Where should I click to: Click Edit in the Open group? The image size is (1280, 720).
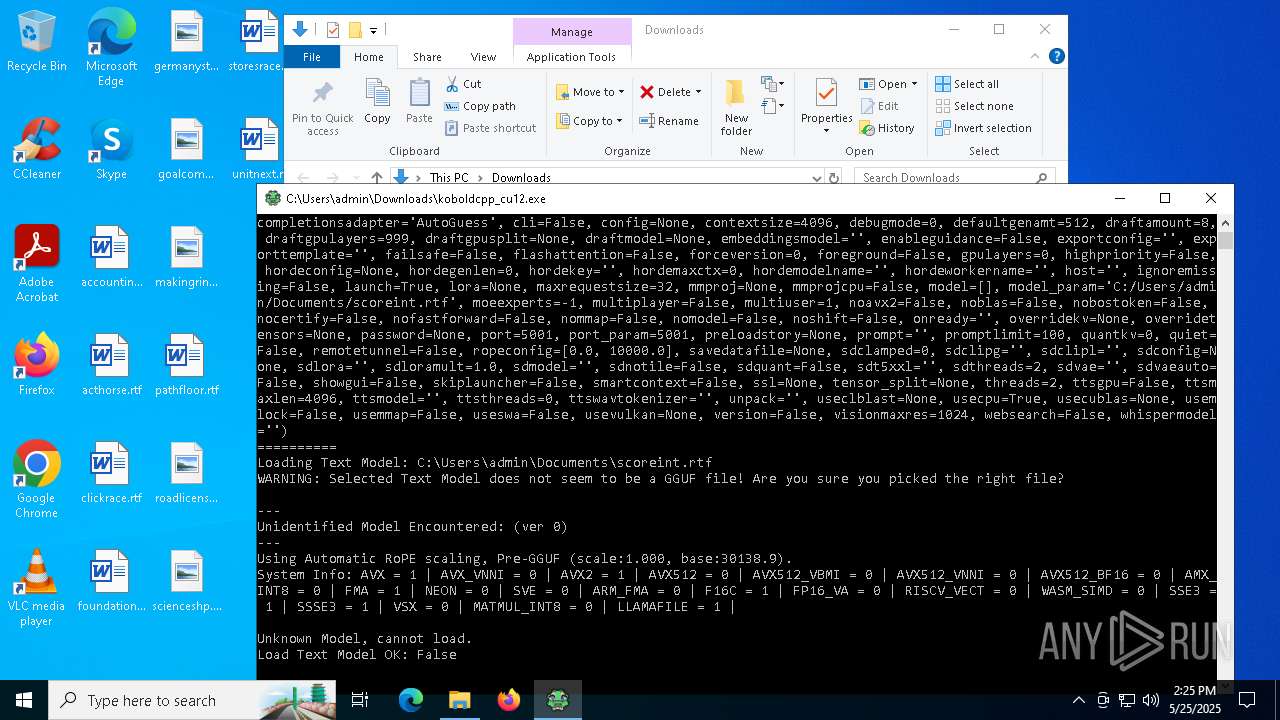pyautogui.click(x=879, y=106)
